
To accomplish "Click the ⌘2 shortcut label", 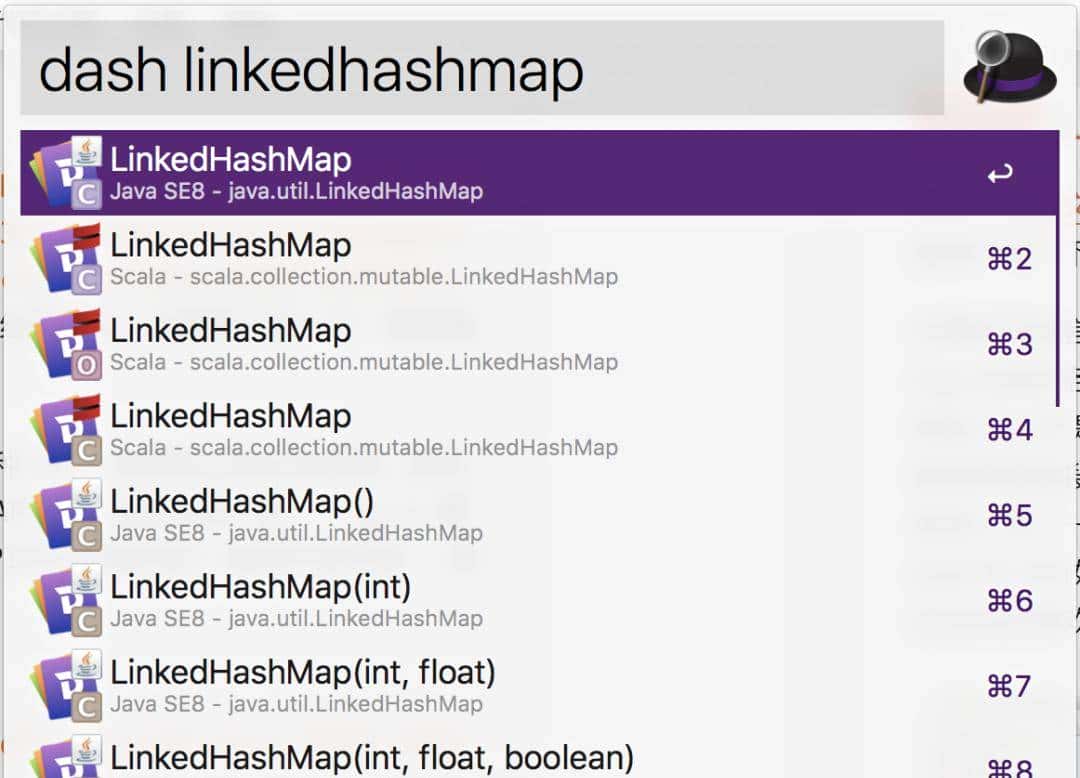I will pos(1010,260).
